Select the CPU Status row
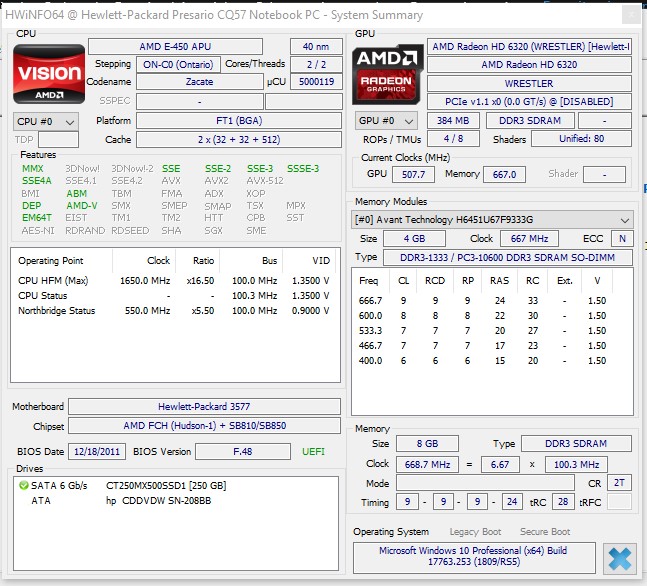This screenshot has height=586, width=647. (x=174, y=295)
